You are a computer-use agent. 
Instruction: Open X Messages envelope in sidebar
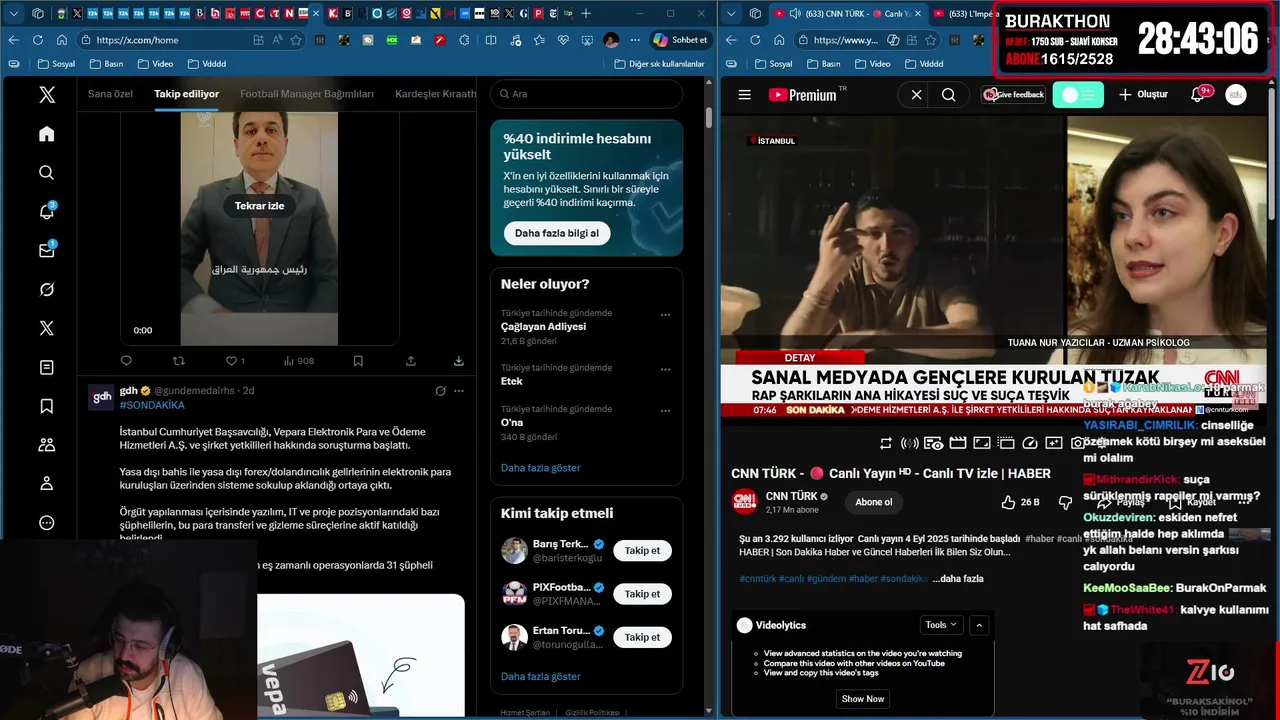(47, 250)
